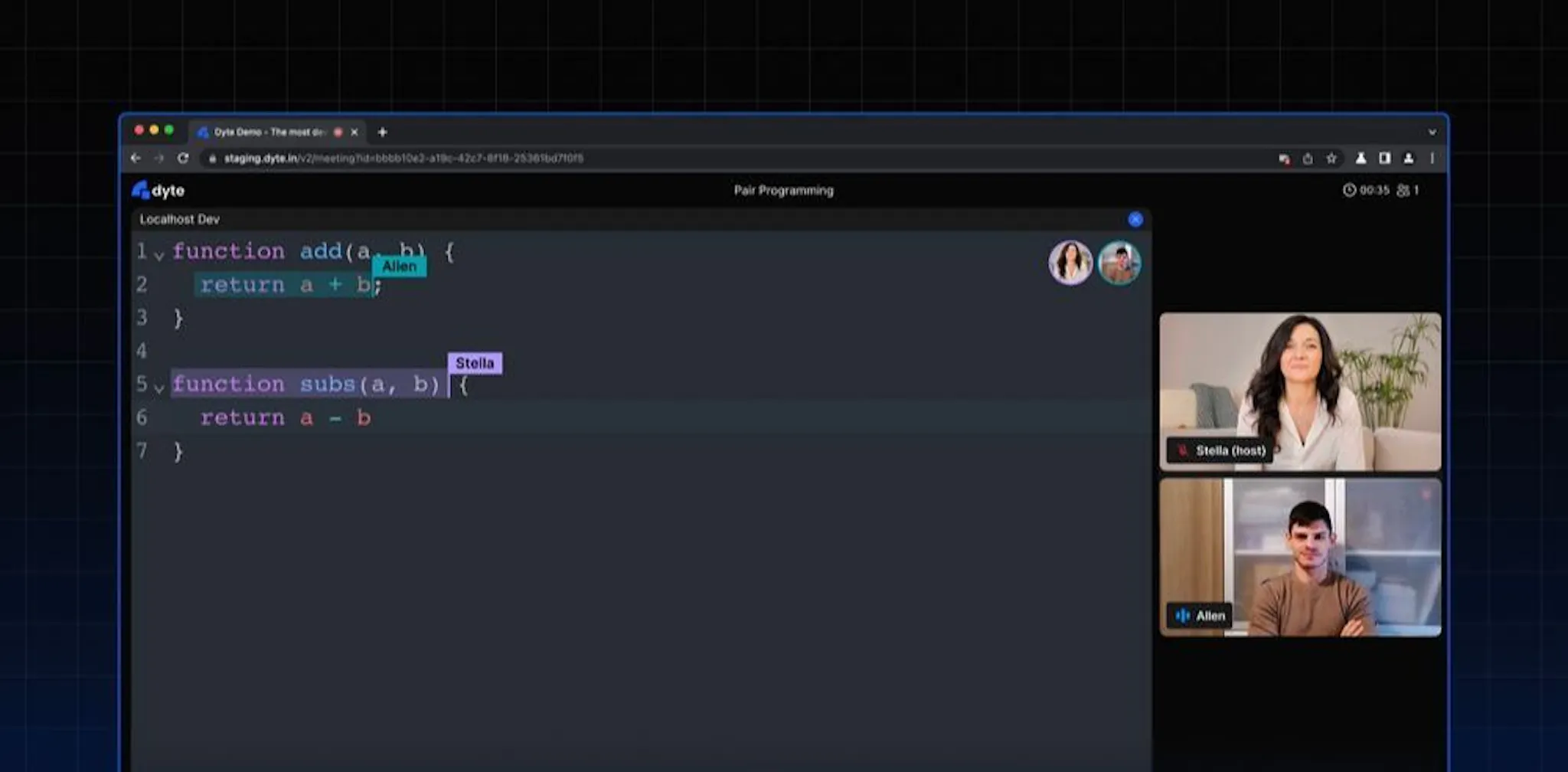Select Allen's video tile
Viewport: 1568px width, 772px height.
tap(1300, 558)
